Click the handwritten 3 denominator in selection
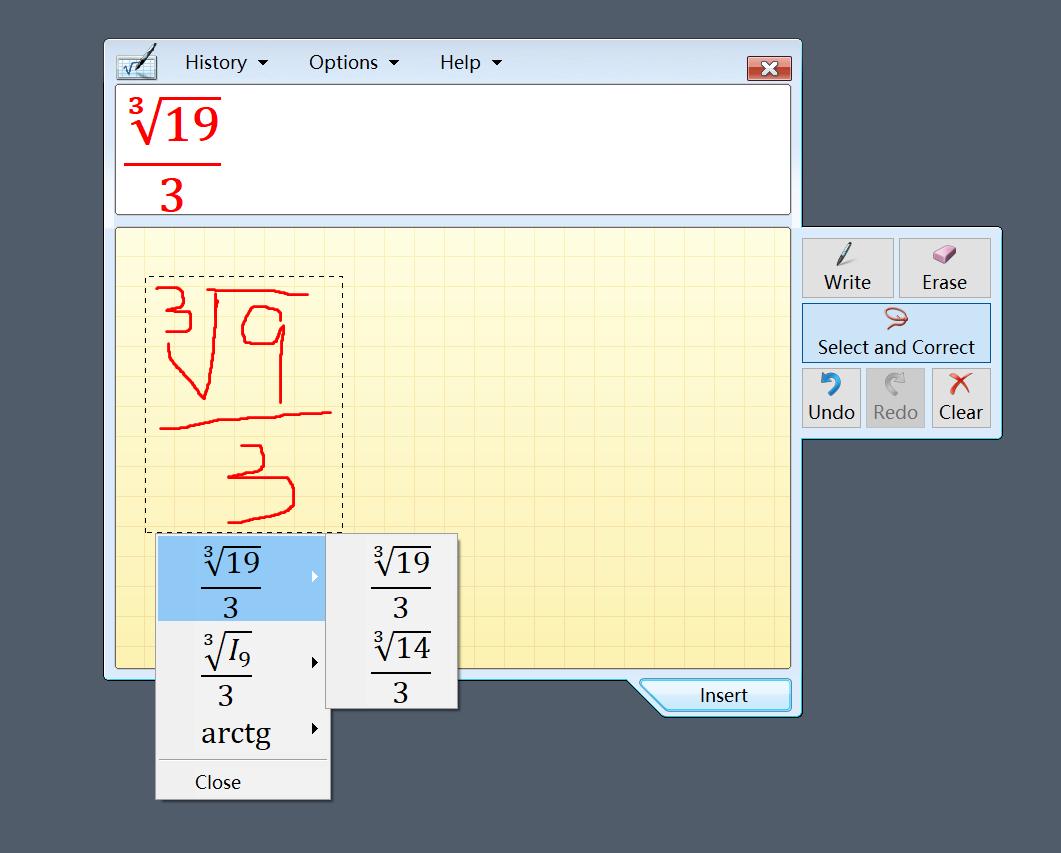This screenshot has width=1061, height=853. (261, 484)
